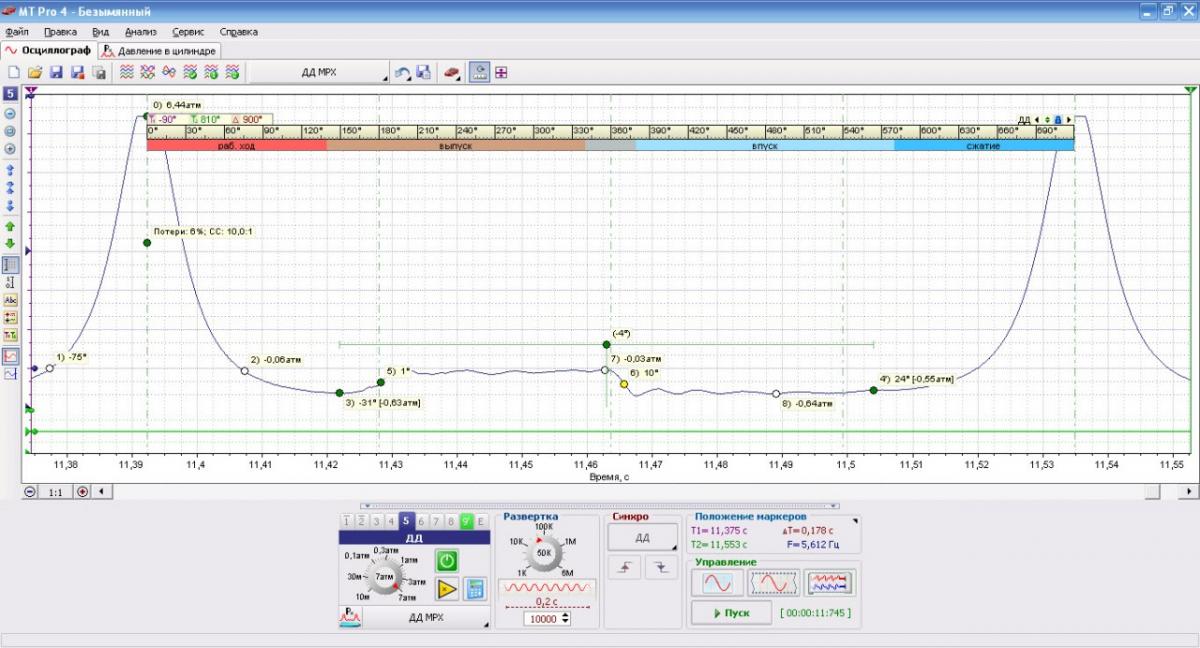Screen dimensions: 1200x648
Task: Click the sweep rate rotary knob
Action: (x=545, y=553)
